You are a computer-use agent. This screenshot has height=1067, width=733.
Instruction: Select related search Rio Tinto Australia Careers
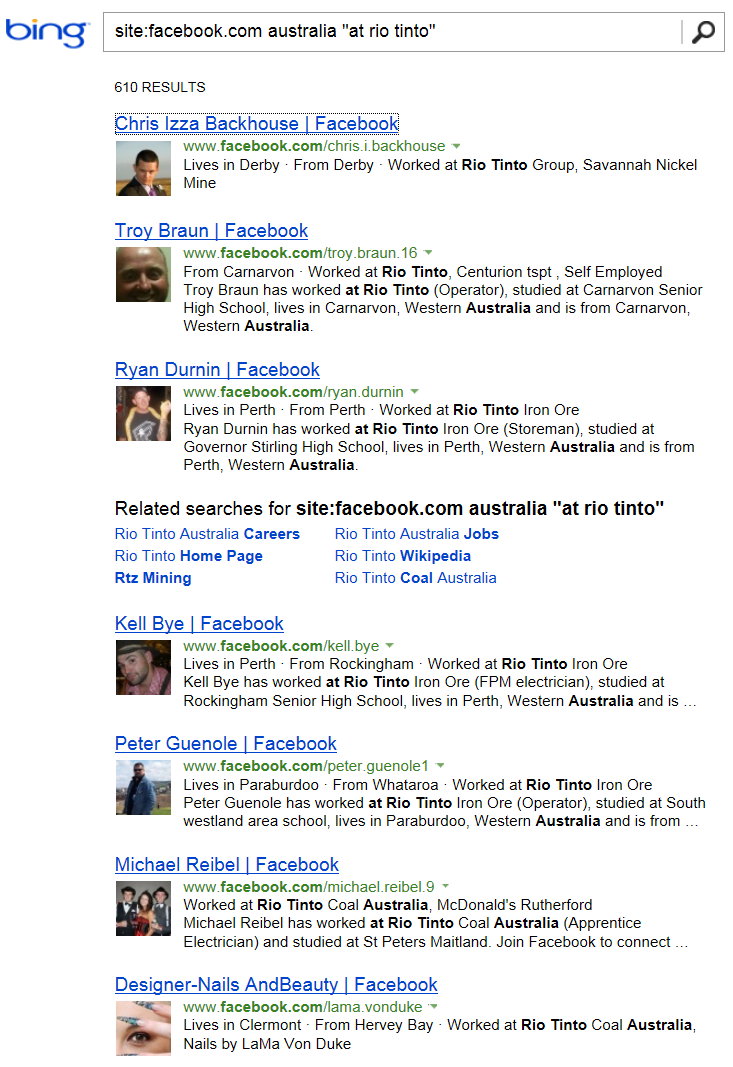207,534
